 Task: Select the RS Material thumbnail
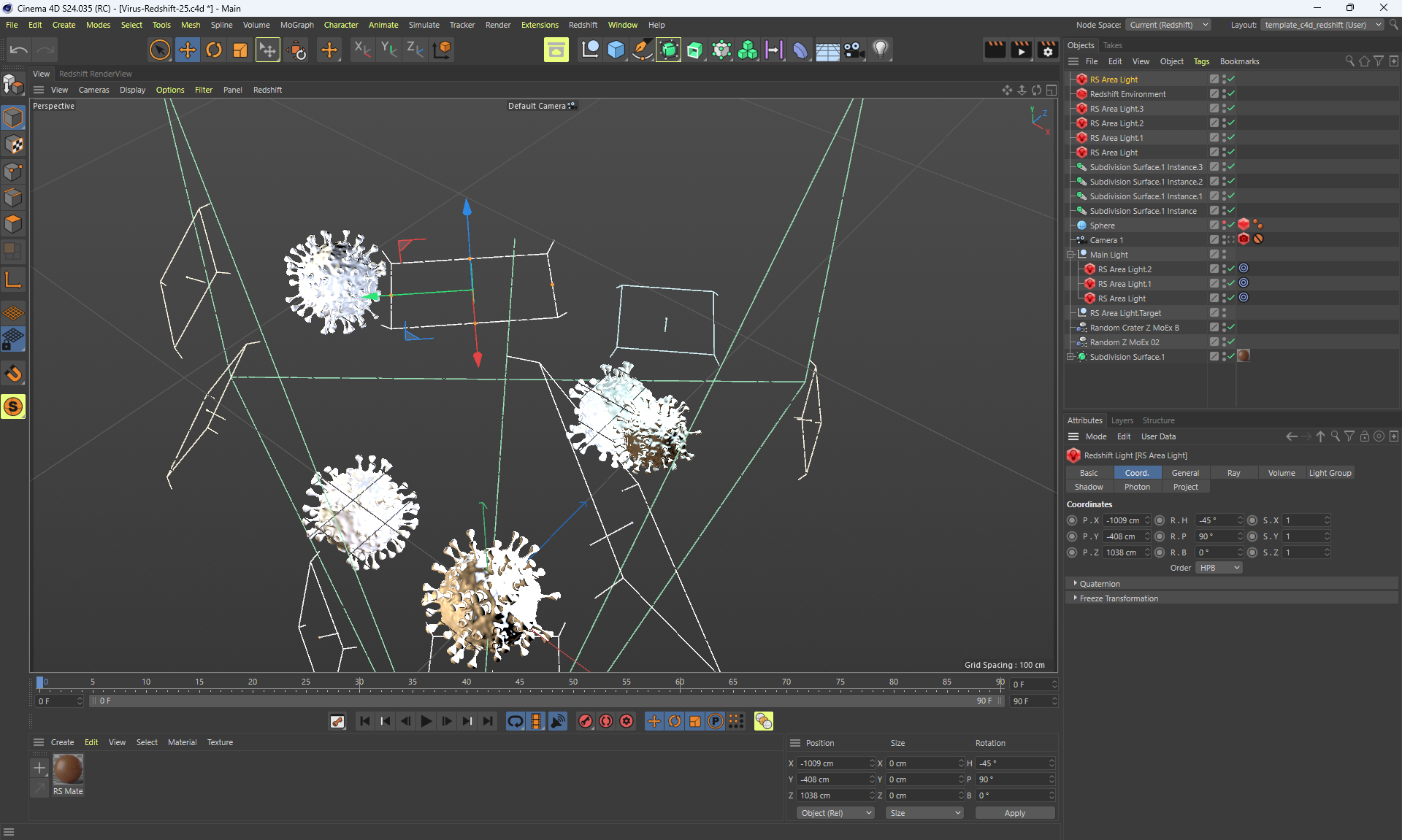pyautogui.click(x=68, y=769)
